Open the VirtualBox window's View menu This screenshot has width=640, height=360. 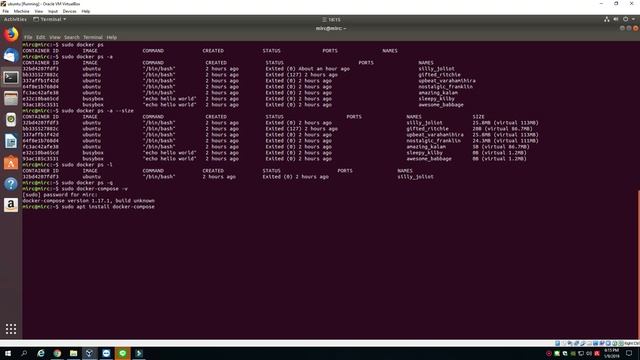tap(38, 11)
